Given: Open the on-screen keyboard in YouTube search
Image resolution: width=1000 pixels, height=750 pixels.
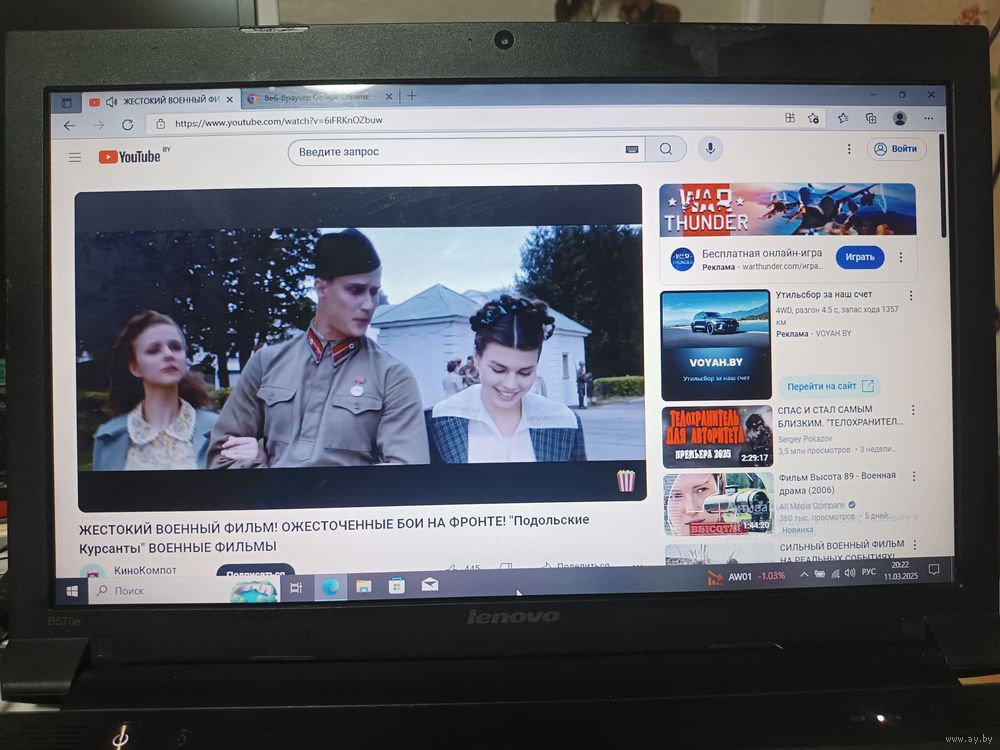Looking at the screenshot, I should (631, 149).
